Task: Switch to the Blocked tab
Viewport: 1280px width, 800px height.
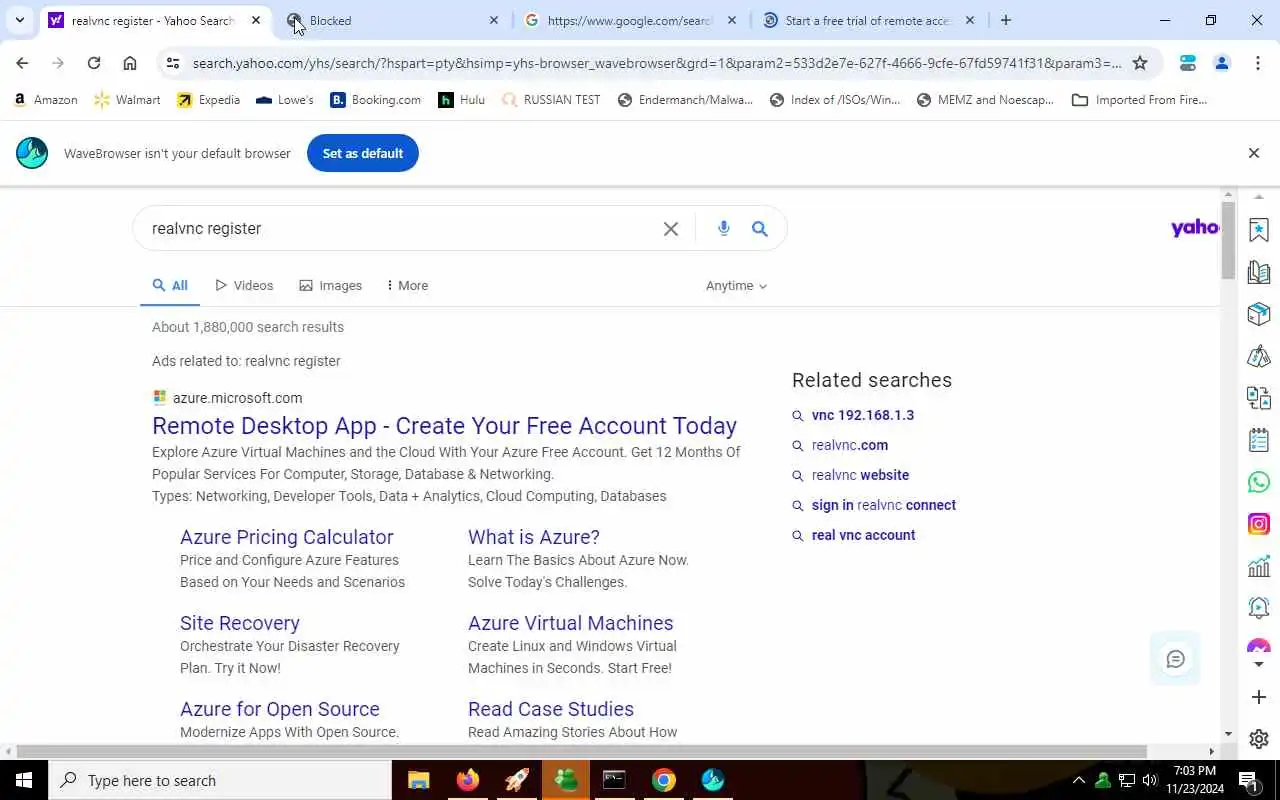Action: (392, 20)
